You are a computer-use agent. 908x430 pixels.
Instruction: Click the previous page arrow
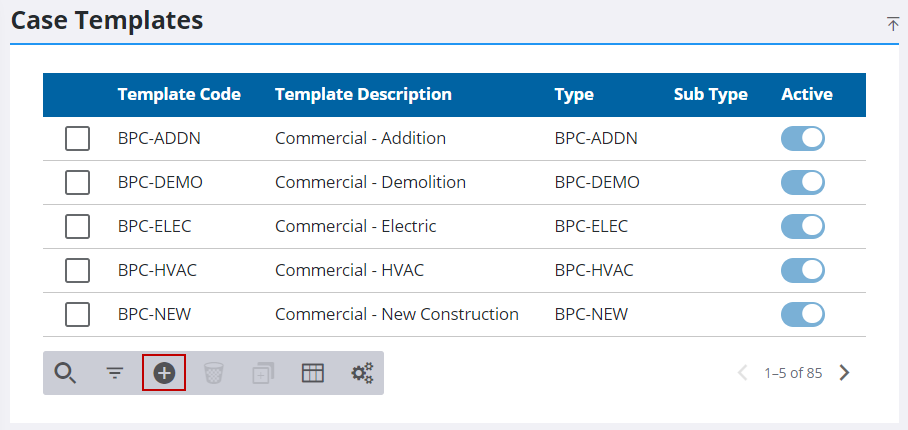[x=742, y=373]
